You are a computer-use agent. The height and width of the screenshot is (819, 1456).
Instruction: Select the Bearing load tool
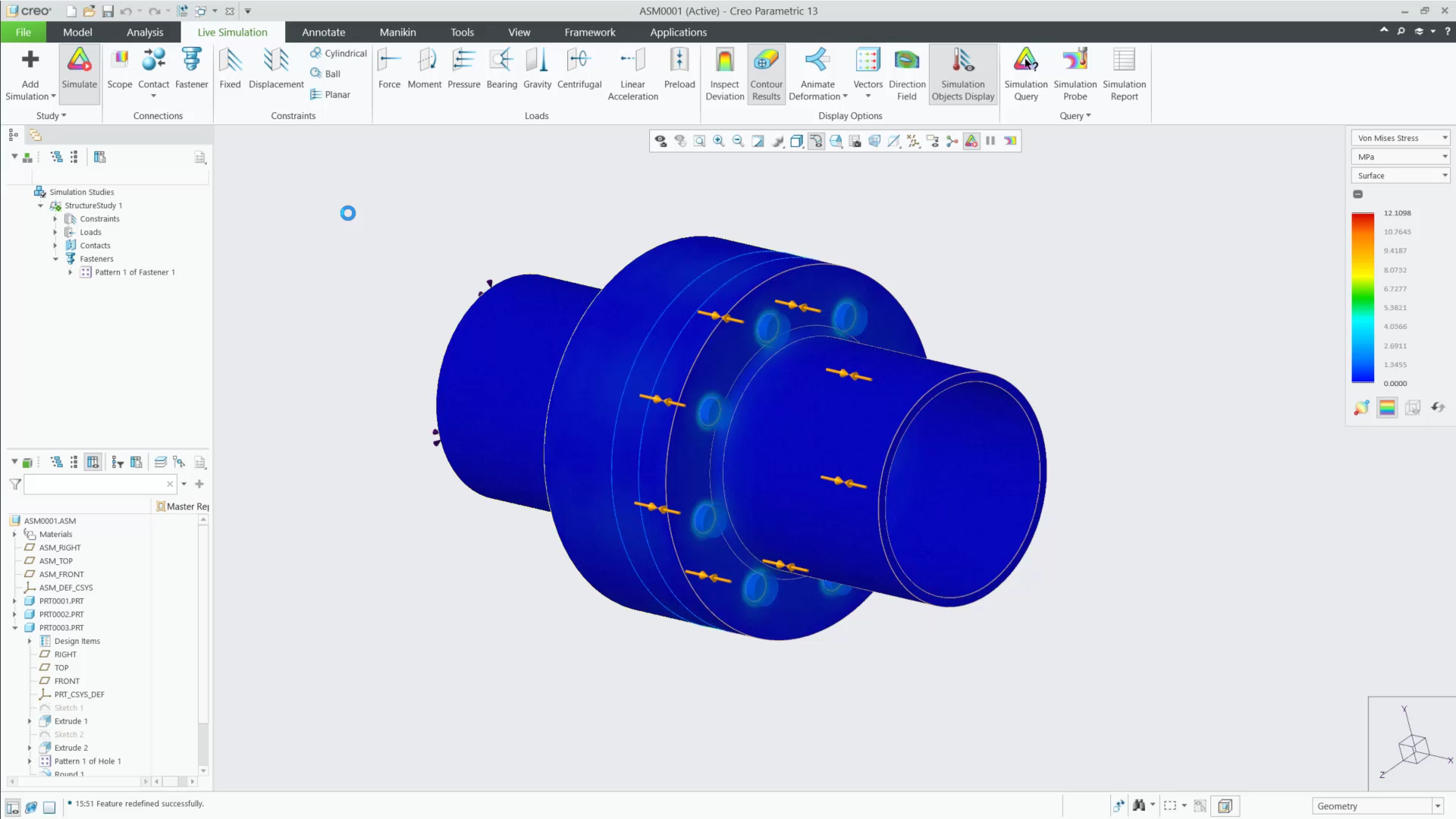tap(501, 68)
